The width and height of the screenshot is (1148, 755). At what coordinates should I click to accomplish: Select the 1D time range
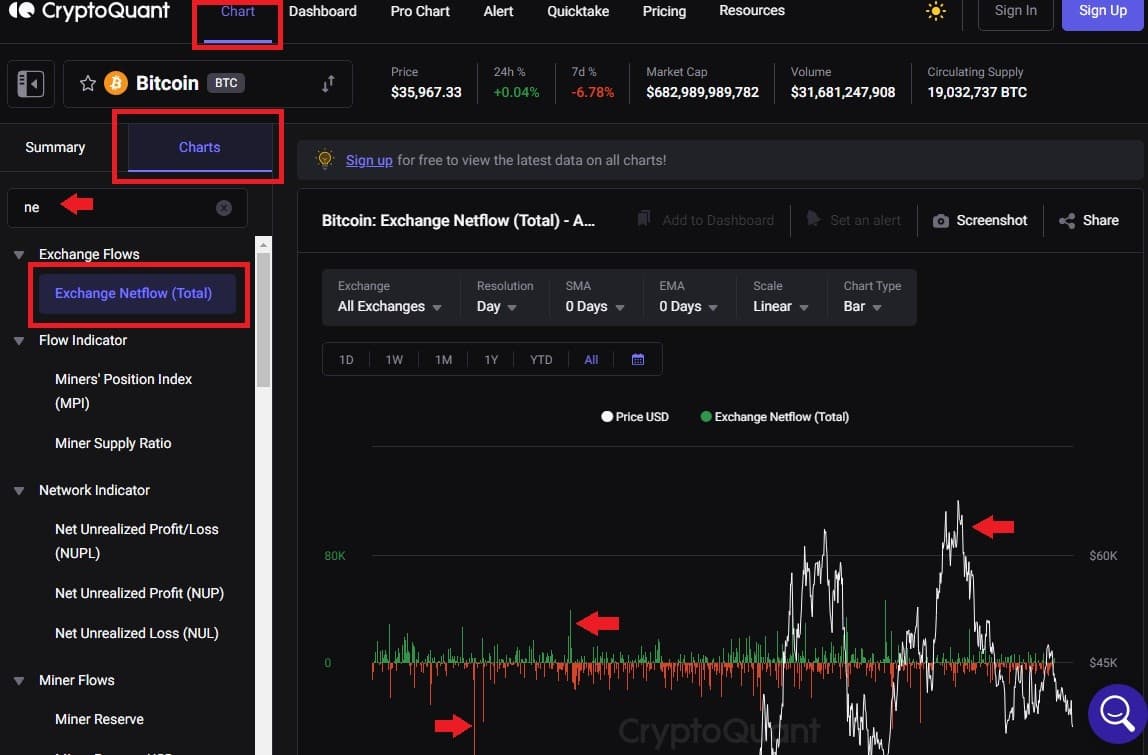[x=346, y=360]
